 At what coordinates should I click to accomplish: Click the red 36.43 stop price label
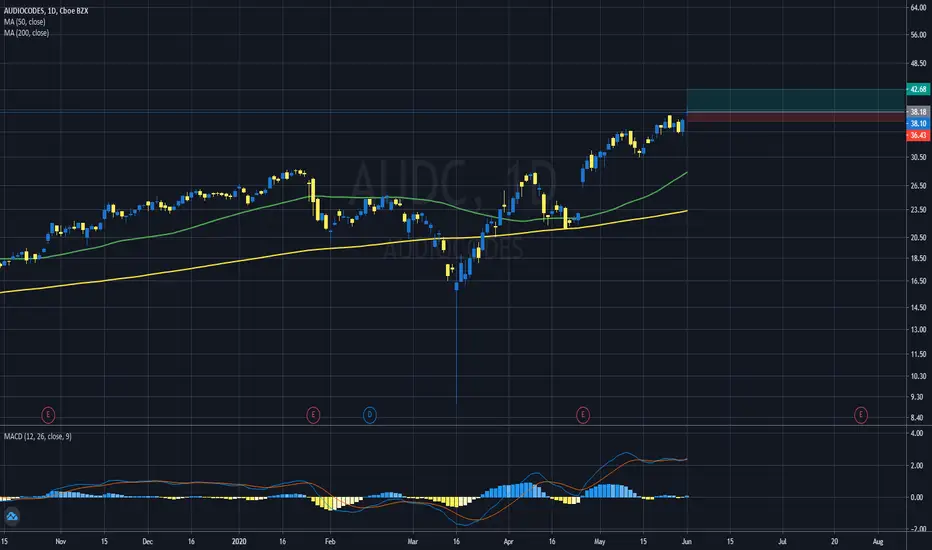point(918,135)
